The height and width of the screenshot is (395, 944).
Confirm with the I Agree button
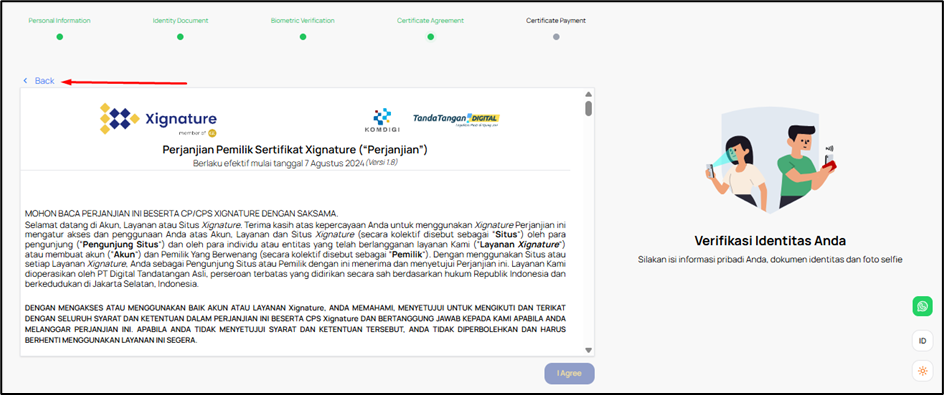569,373
